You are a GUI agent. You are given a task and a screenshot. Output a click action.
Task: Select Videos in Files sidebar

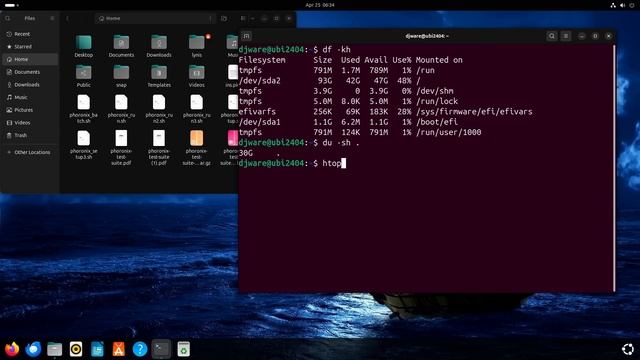[30, 122]
